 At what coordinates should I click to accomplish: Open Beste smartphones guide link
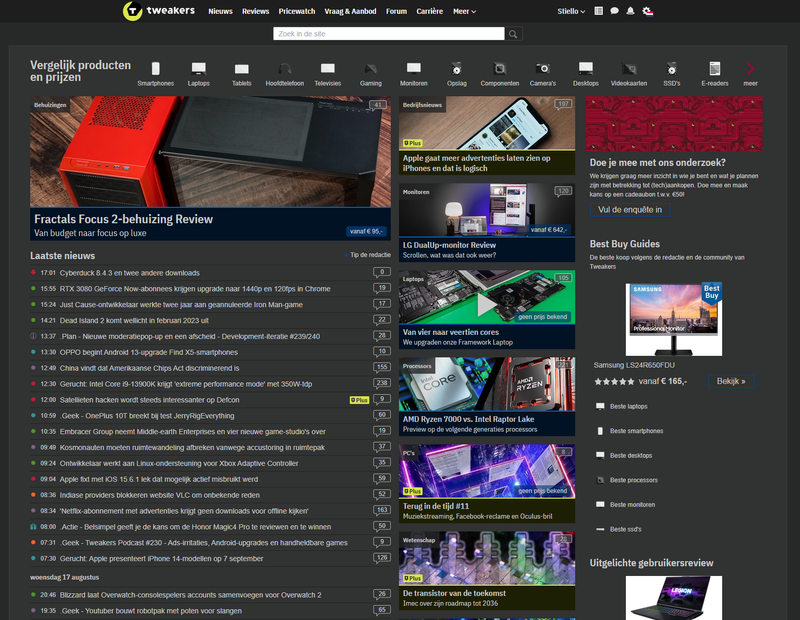point(637,431)
